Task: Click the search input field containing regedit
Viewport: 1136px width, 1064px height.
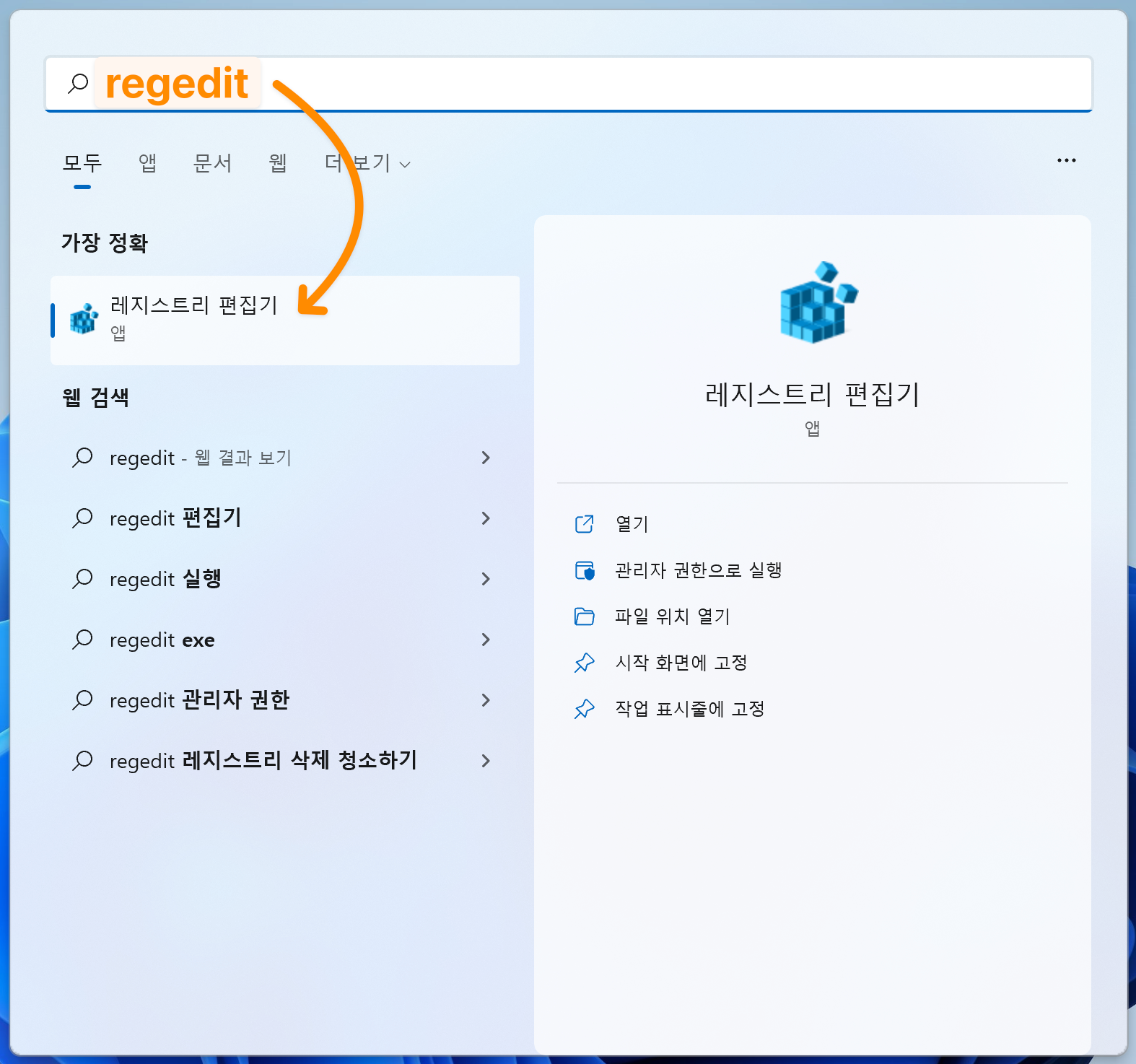Action: pos(569,84)
